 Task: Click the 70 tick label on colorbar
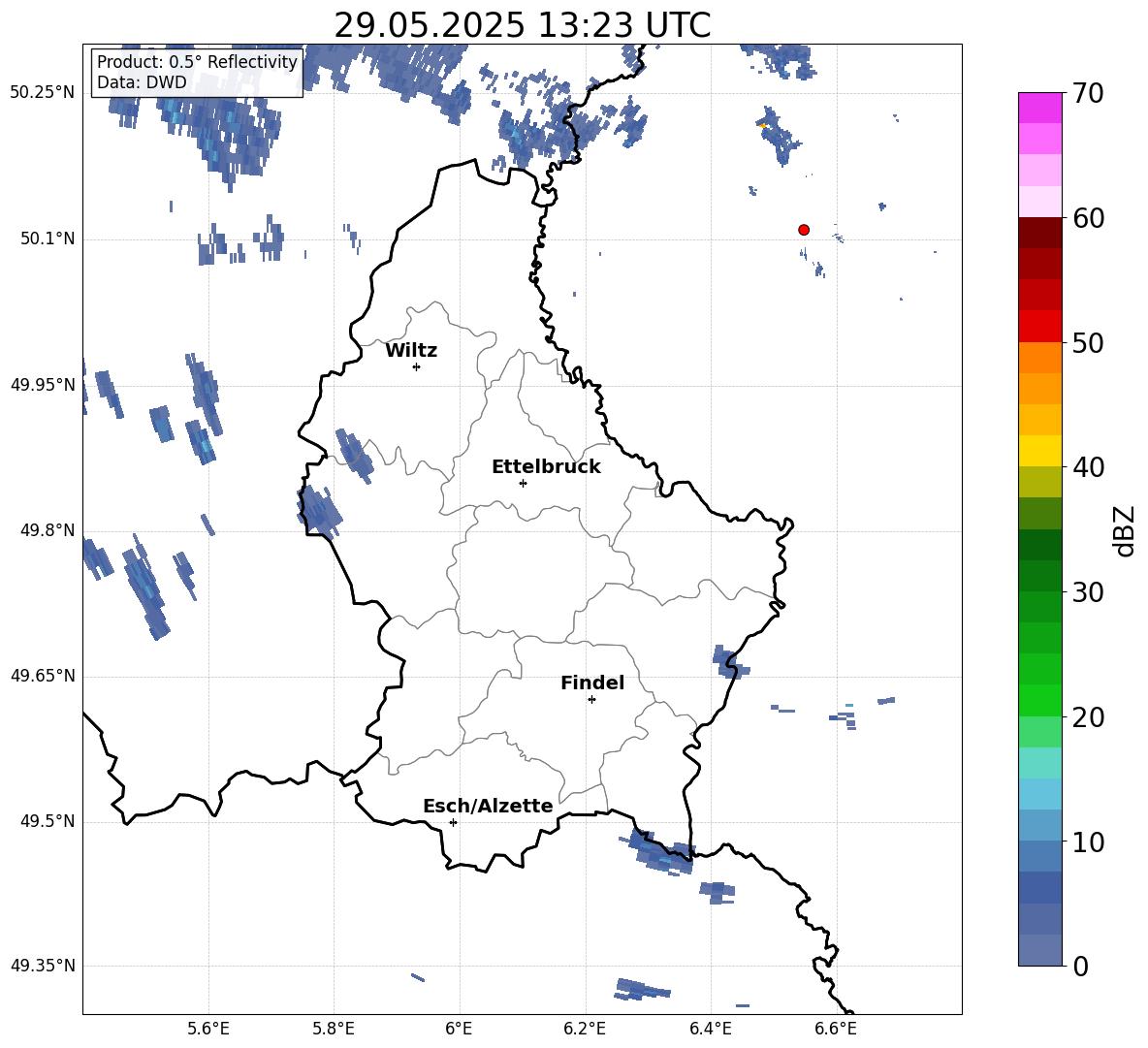pyautogui.click(x=1088, y=94)
